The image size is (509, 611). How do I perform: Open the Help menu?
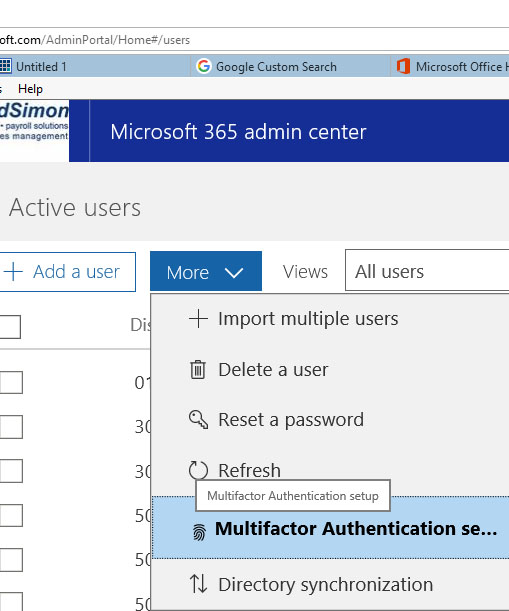(30, 89)
